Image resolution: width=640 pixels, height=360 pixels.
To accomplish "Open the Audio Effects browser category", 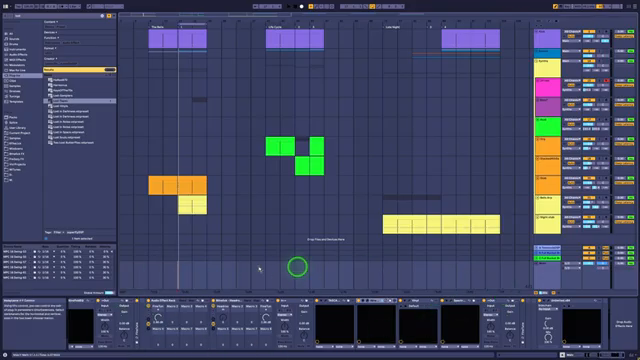I will (18, 55).
